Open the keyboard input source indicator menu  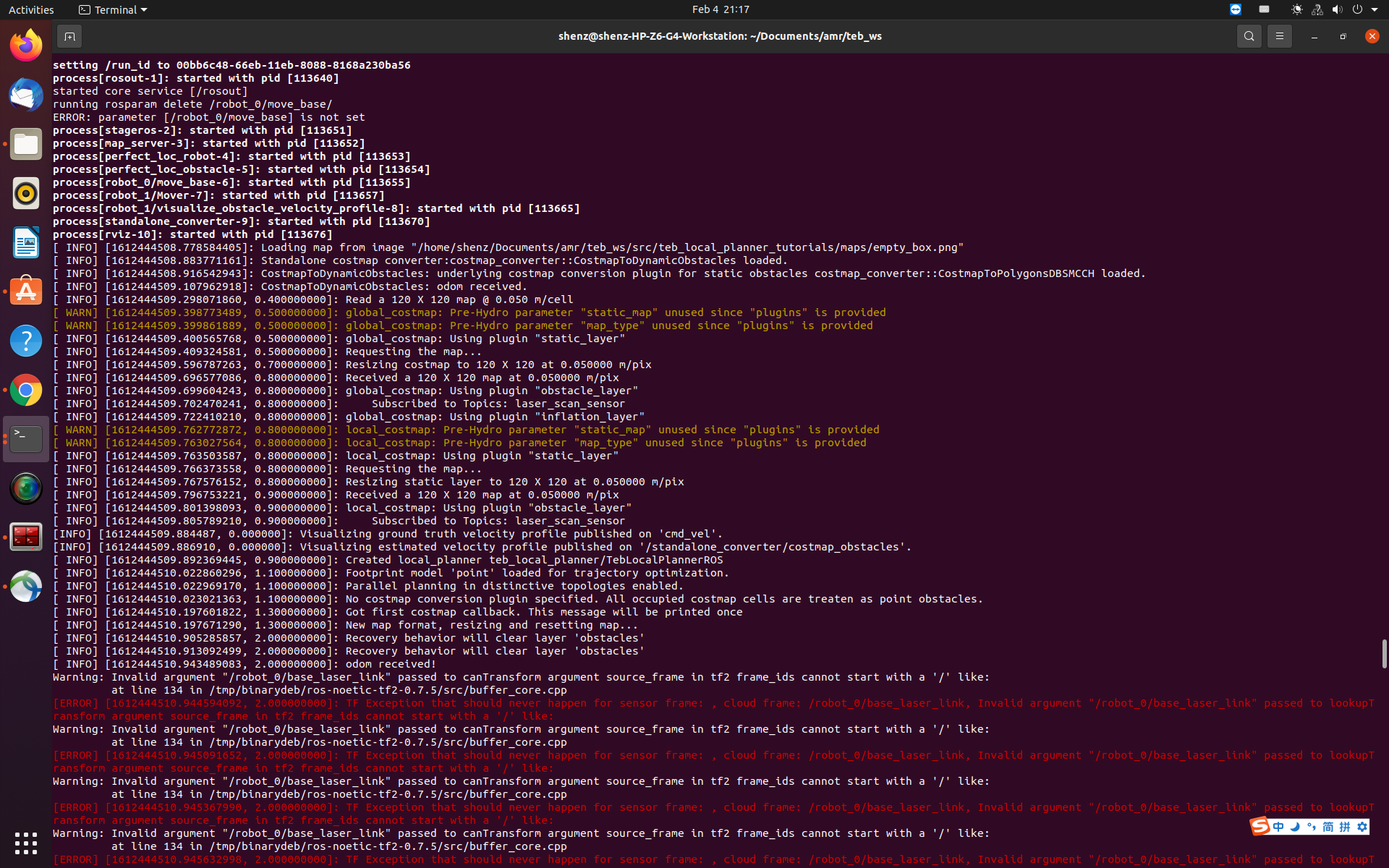pyautogui.click(x=1264, y=9)
